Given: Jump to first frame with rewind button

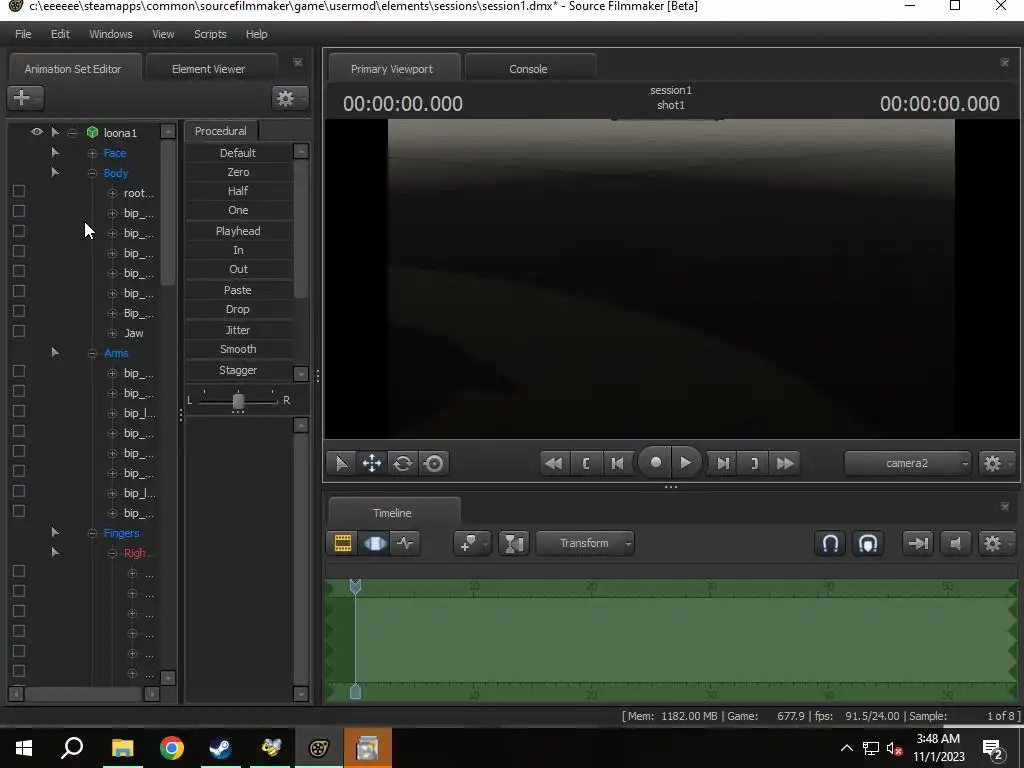Looking at the screenshot, I should 554,464.
